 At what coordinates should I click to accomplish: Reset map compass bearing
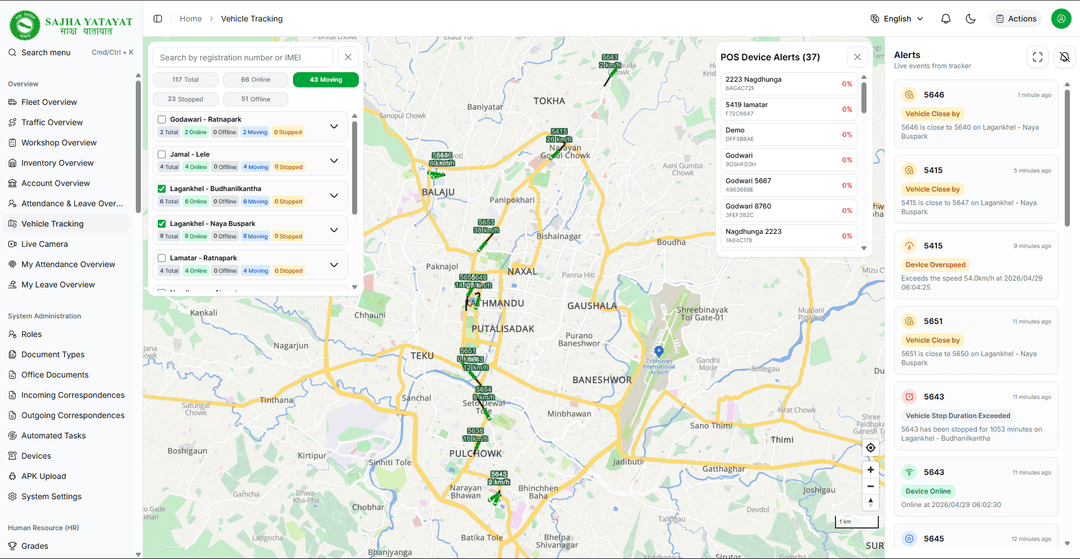click(871, 502)
